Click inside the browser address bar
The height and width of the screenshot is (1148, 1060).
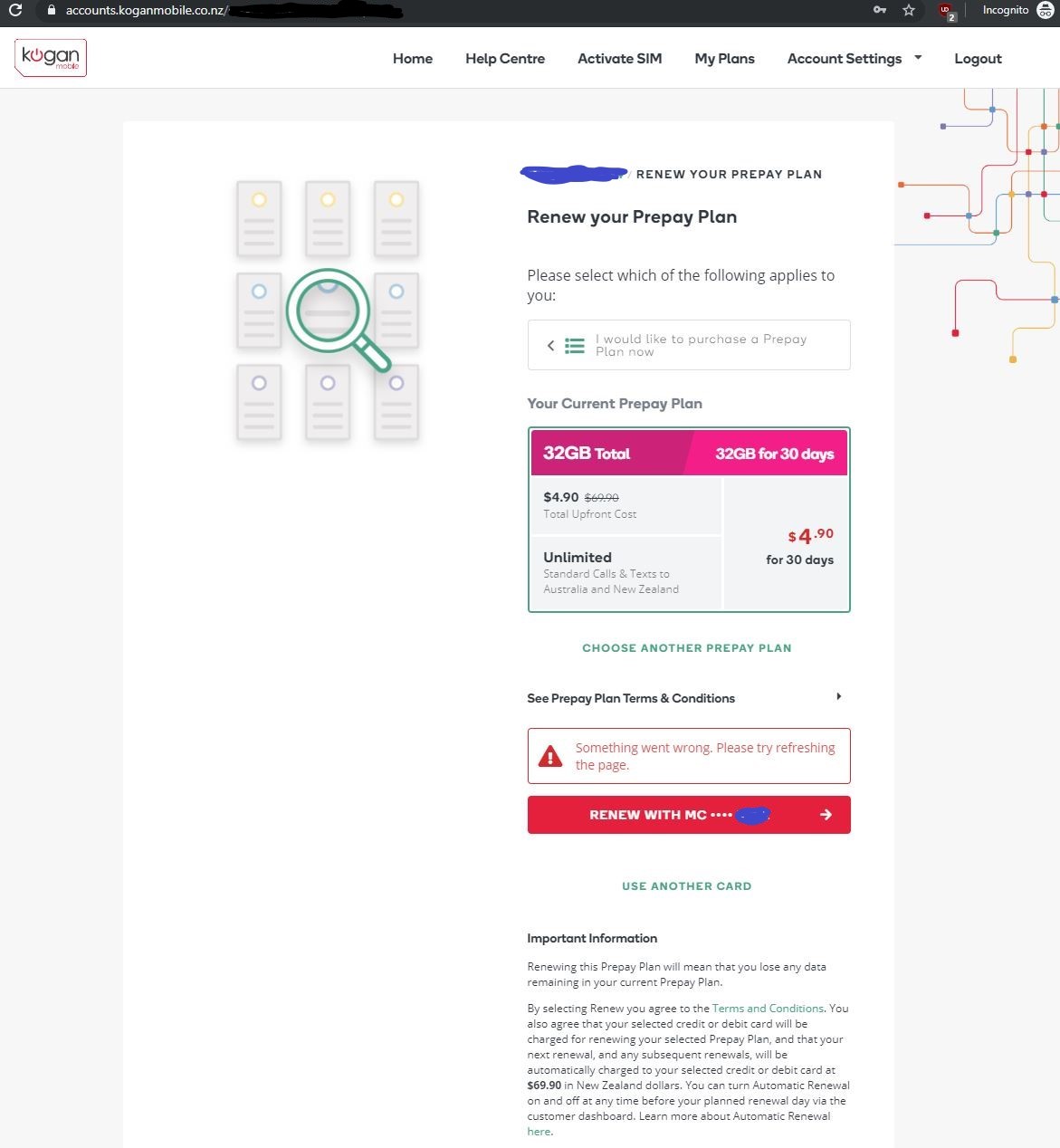coord(272,11)
